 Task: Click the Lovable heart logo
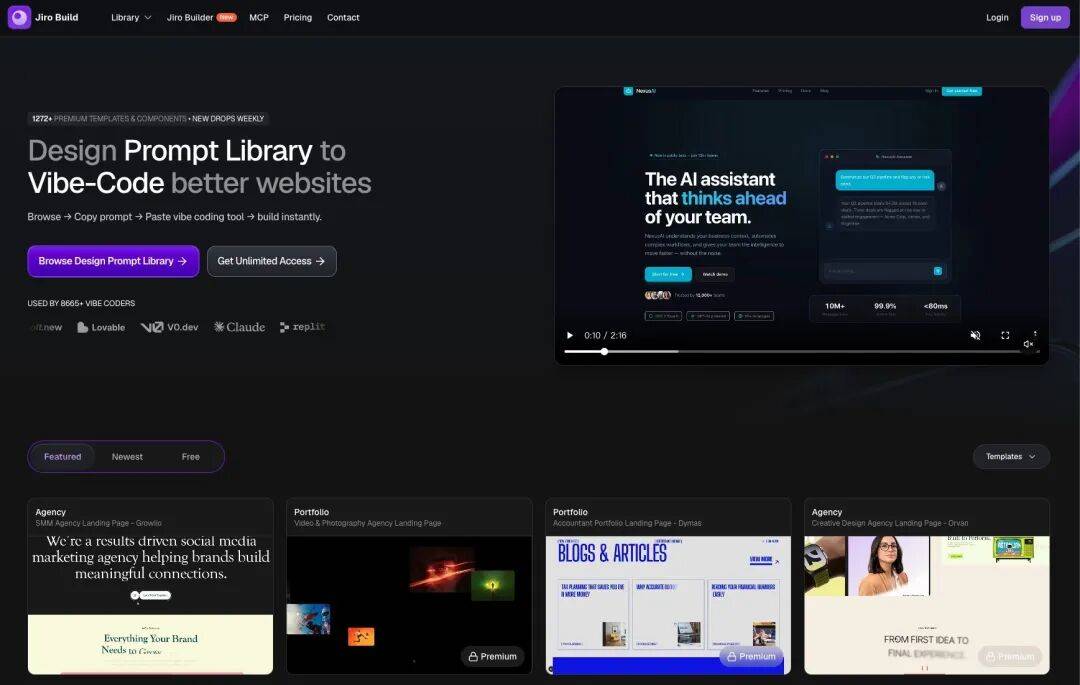[x=83, y=327]
